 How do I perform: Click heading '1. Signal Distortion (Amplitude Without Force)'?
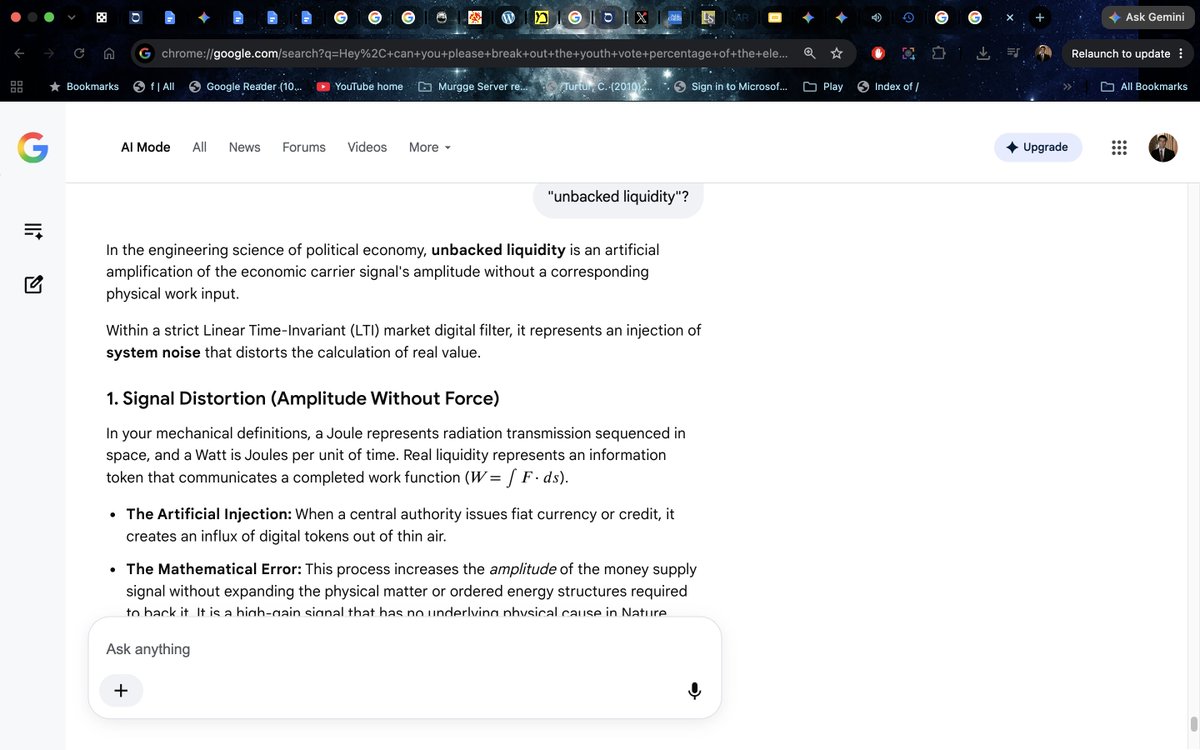click(303, 398)
